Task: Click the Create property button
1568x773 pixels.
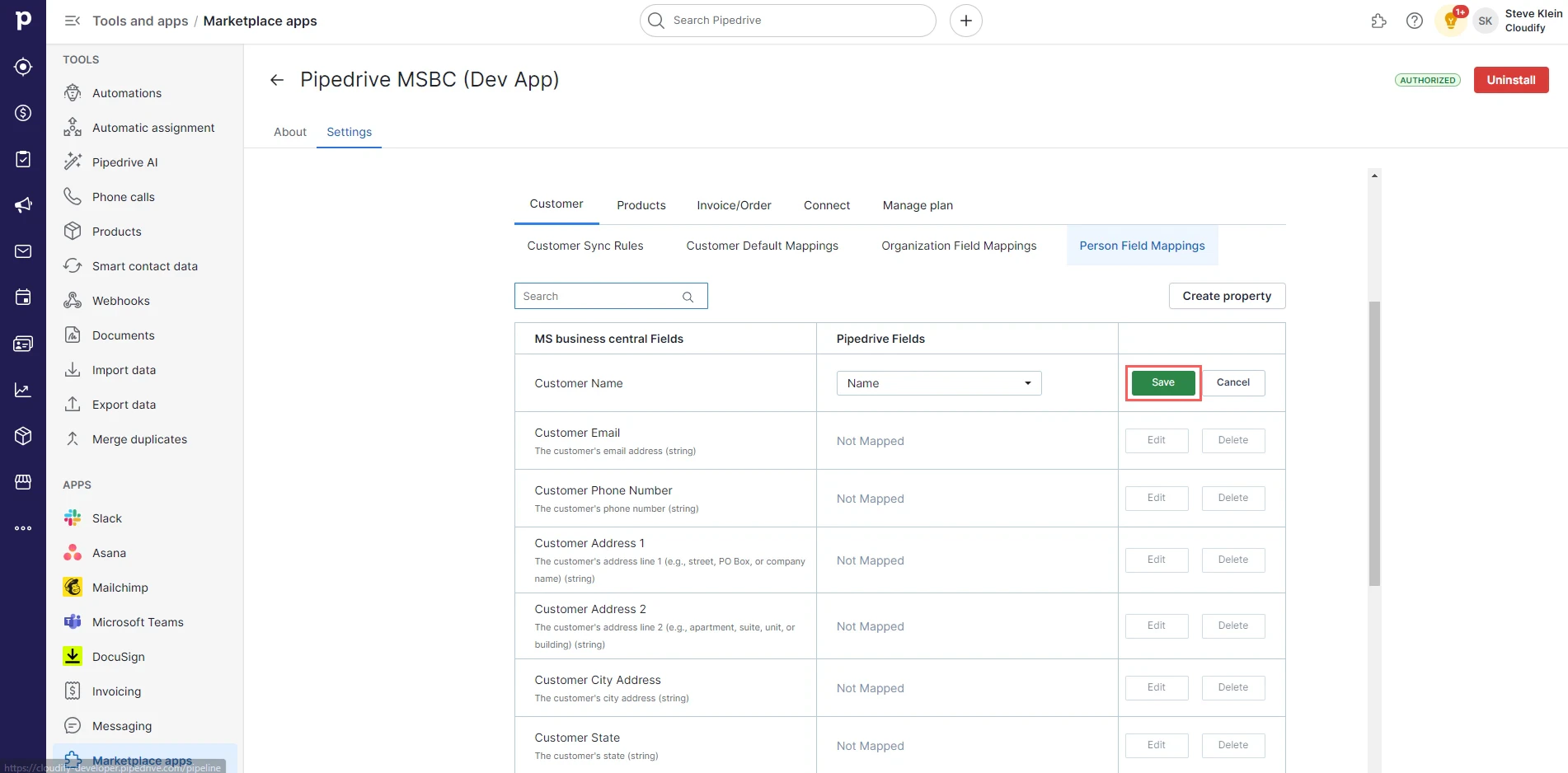Action: 1227,296
